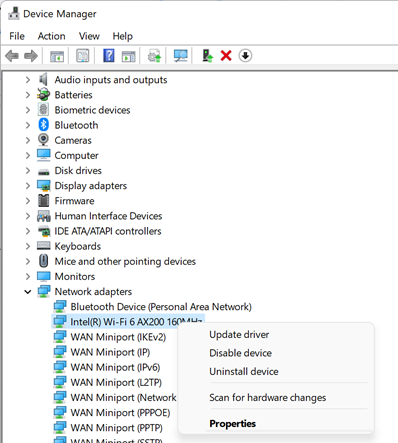Click the Cameras webcam icon
This screenshot has height=443, width=398.
pyautogui.click(x=43, y=140)
